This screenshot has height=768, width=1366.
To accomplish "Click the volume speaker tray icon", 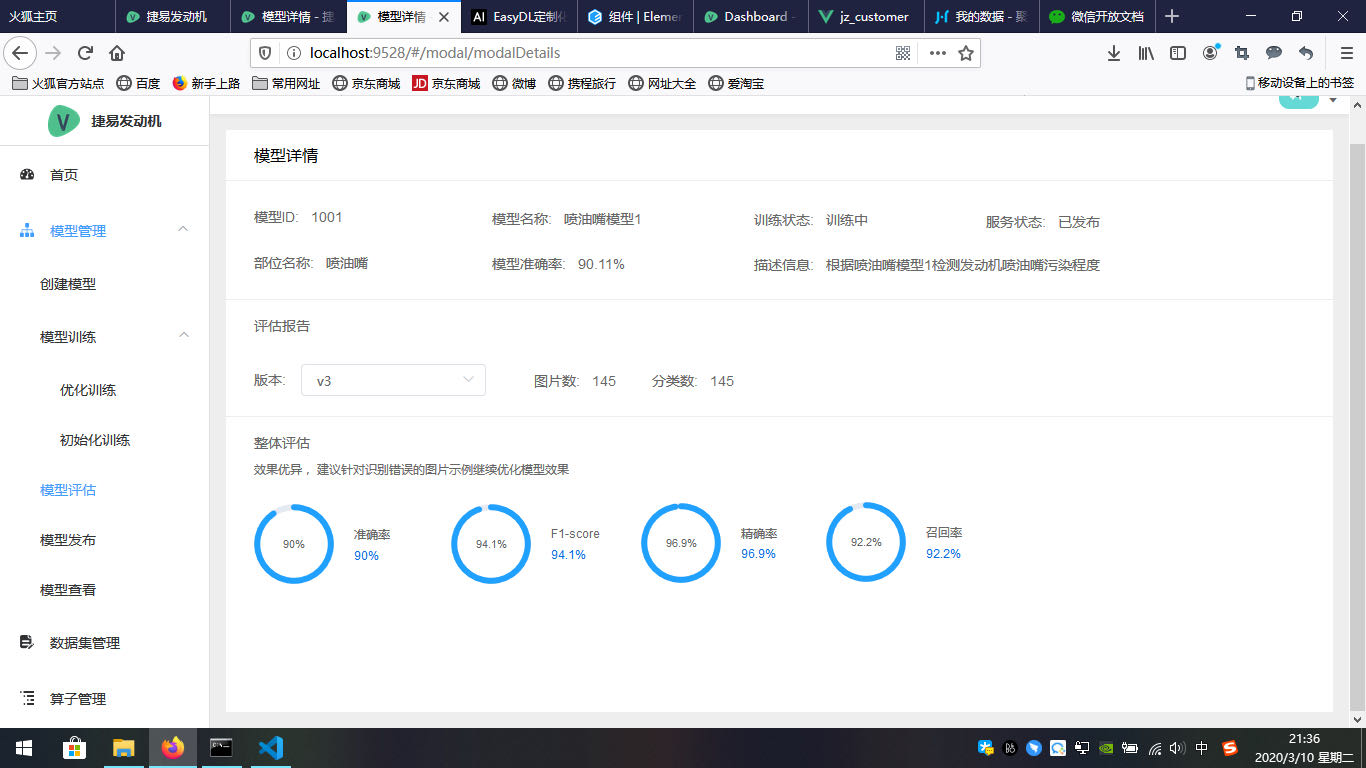I will [1177, 747].
